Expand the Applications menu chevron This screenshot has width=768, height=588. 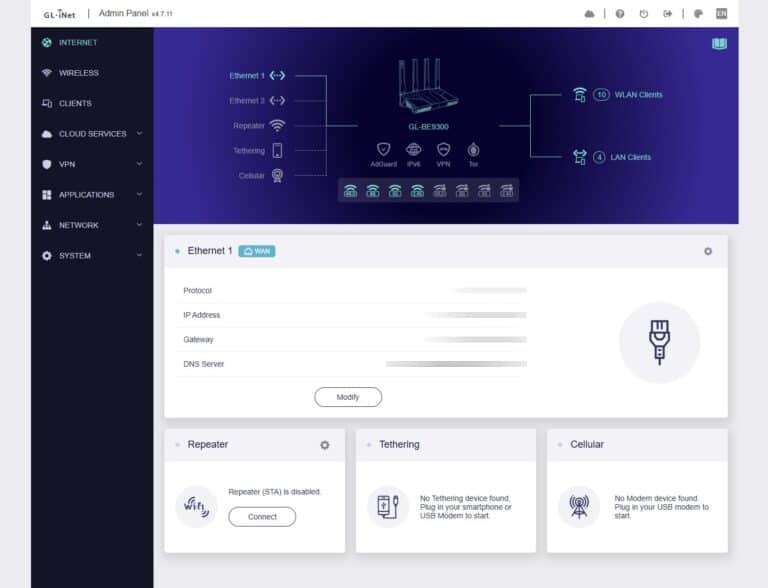point(139,194)
